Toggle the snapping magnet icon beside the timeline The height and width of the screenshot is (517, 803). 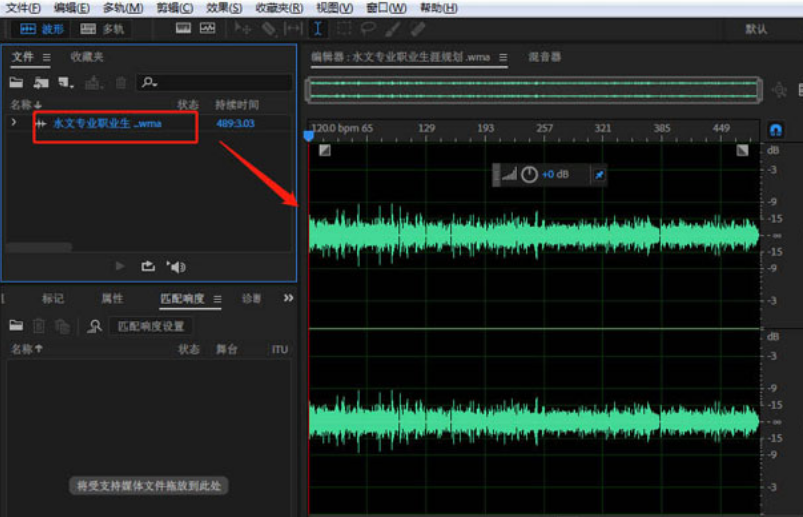[x=776, y=130]
